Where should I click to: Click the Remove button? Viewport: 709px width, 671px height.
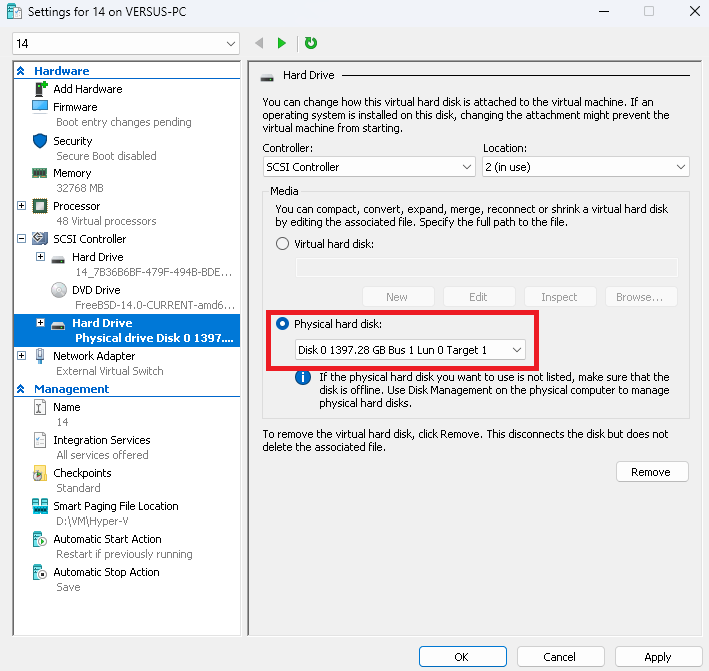(652, 472)
